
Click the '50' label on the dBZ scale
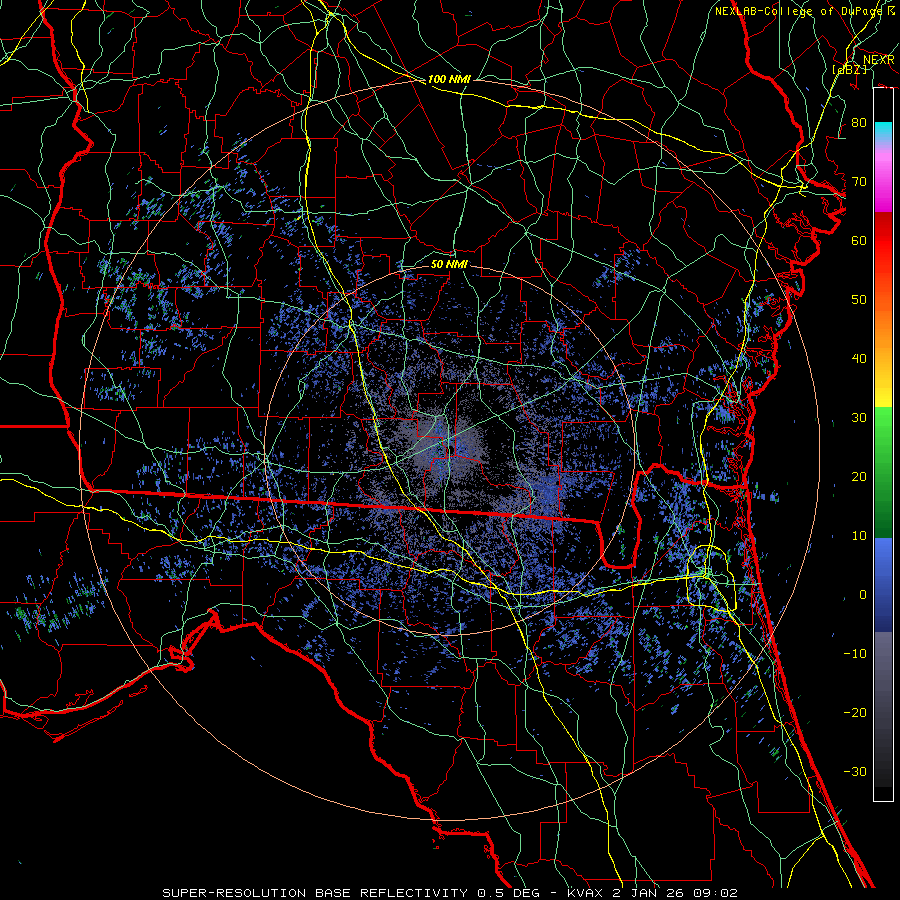(859, 300)
